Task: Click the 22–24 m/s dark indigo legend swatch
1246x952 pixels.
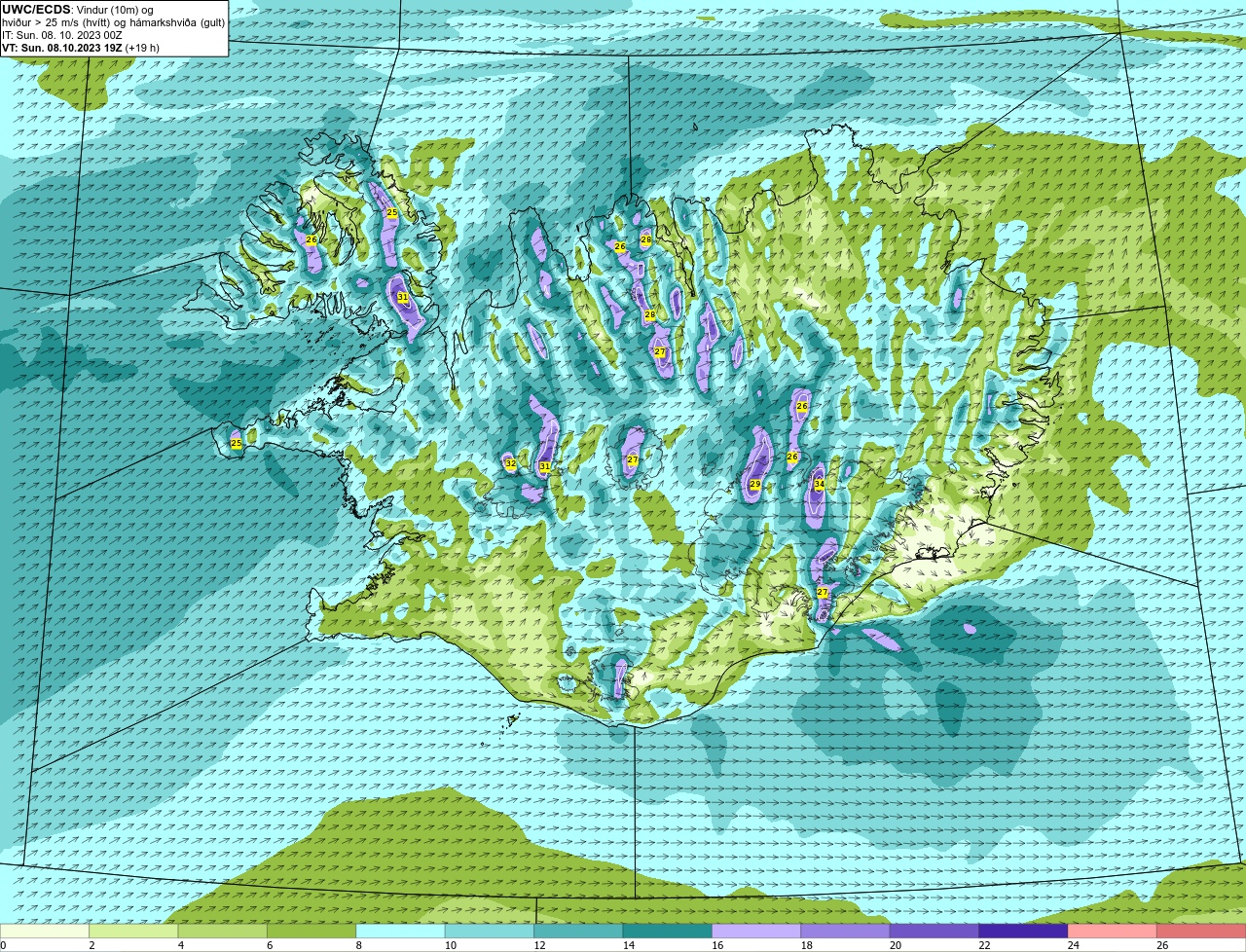Action: click(x=1024, y=932)
